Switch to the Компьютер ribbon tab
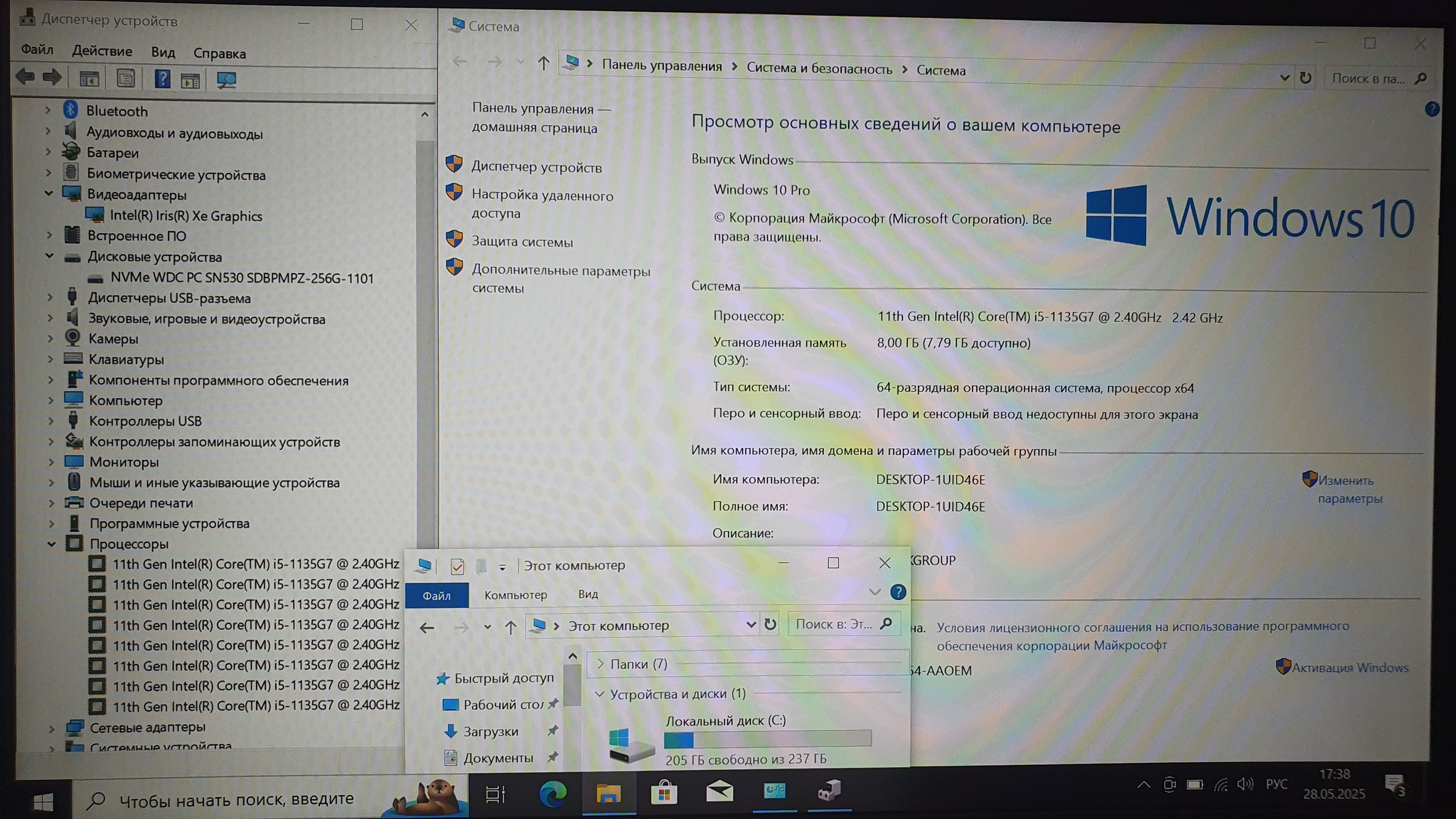 (x=515, y=595)
